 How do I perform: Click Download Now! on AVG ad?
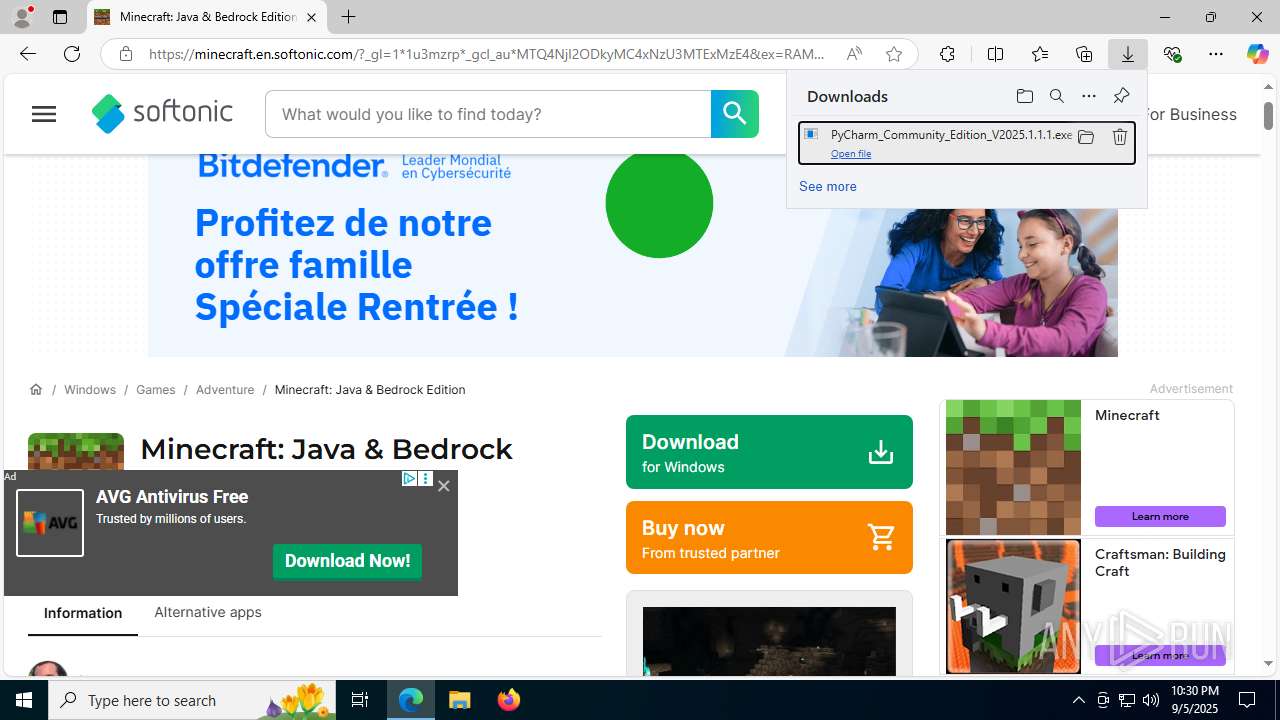coord(347,561)
